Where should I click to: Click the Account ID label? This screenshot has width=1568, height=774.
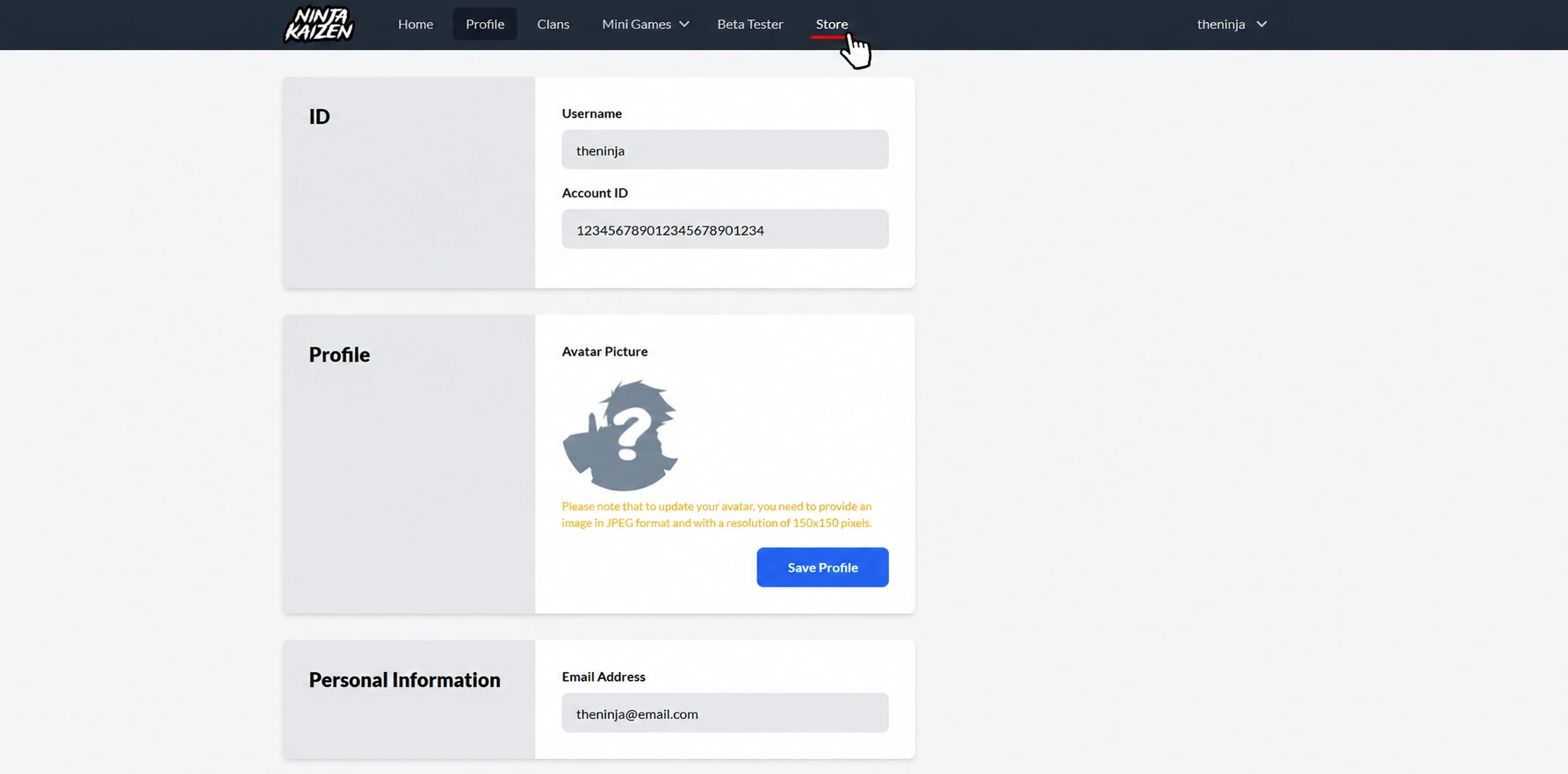coord(595,192)
